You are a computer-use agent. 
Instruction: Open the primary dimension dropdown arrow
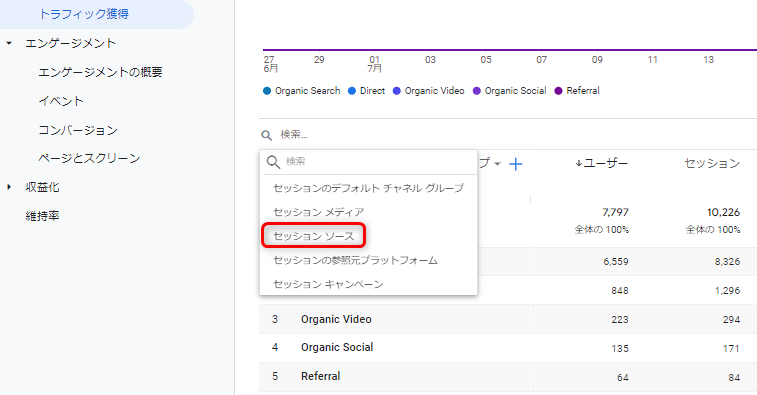[x=497, y=164]
